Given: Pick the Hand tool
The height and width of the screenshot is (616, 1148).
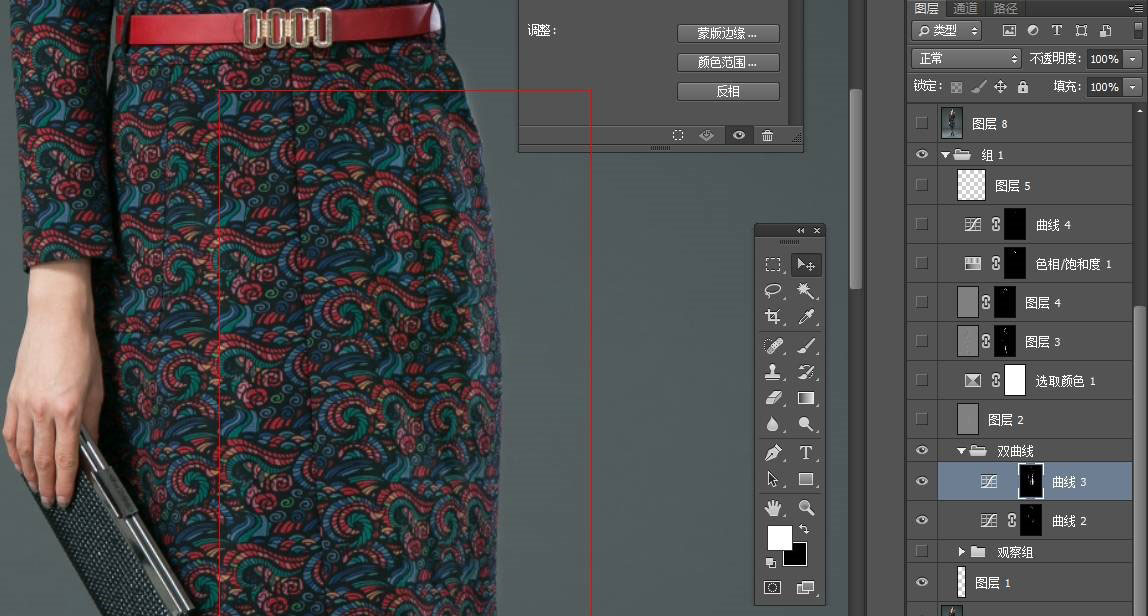Looking at the screenshot, I should point(773,508).
